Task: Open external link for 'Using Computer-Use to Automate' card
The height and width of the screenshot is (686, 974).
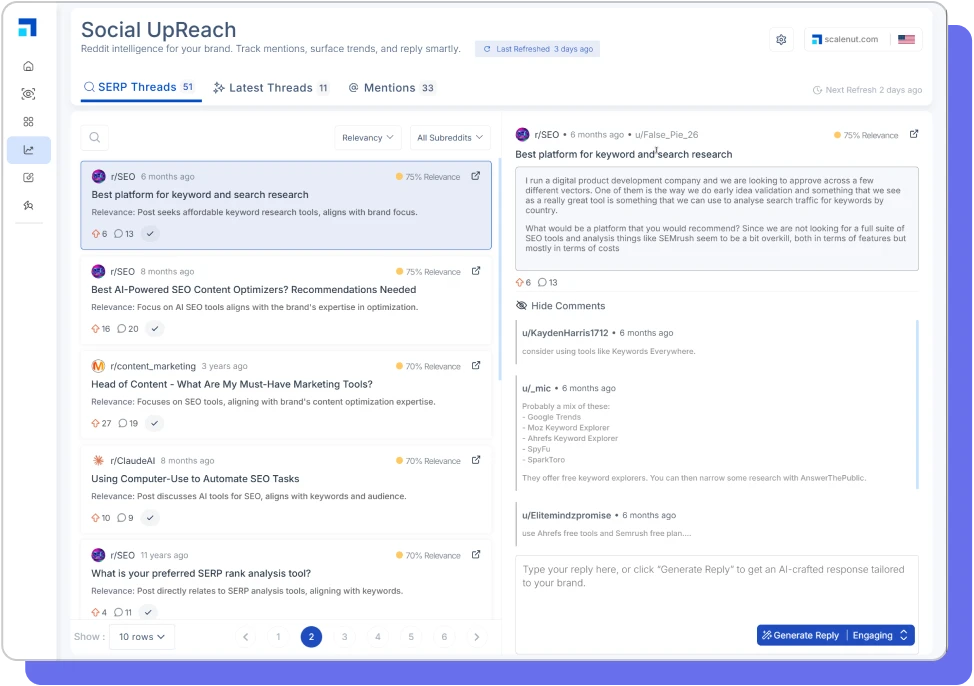Action: [476, 460]
